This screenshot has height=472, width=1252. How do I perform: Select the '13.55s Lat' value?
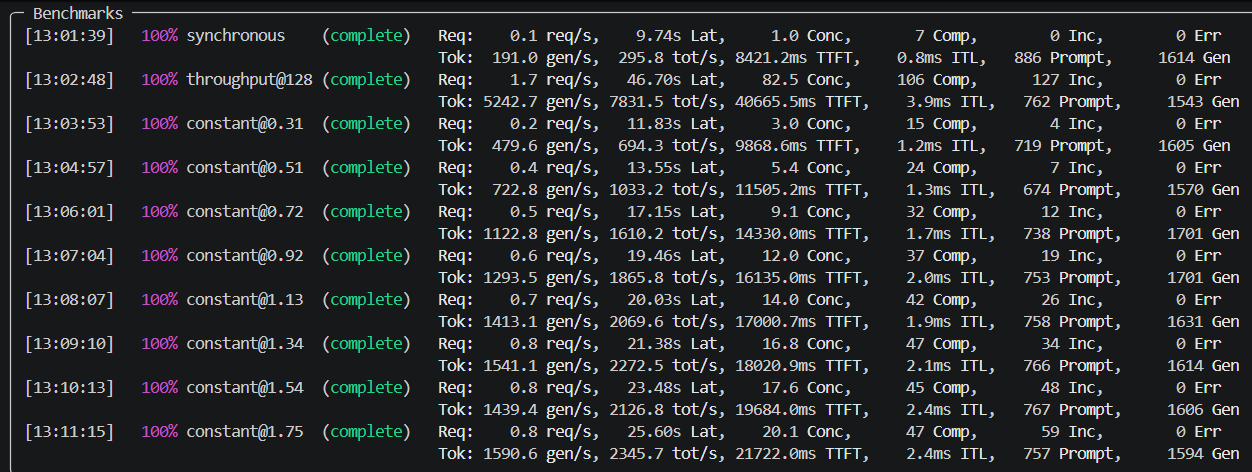click(674, 168)
